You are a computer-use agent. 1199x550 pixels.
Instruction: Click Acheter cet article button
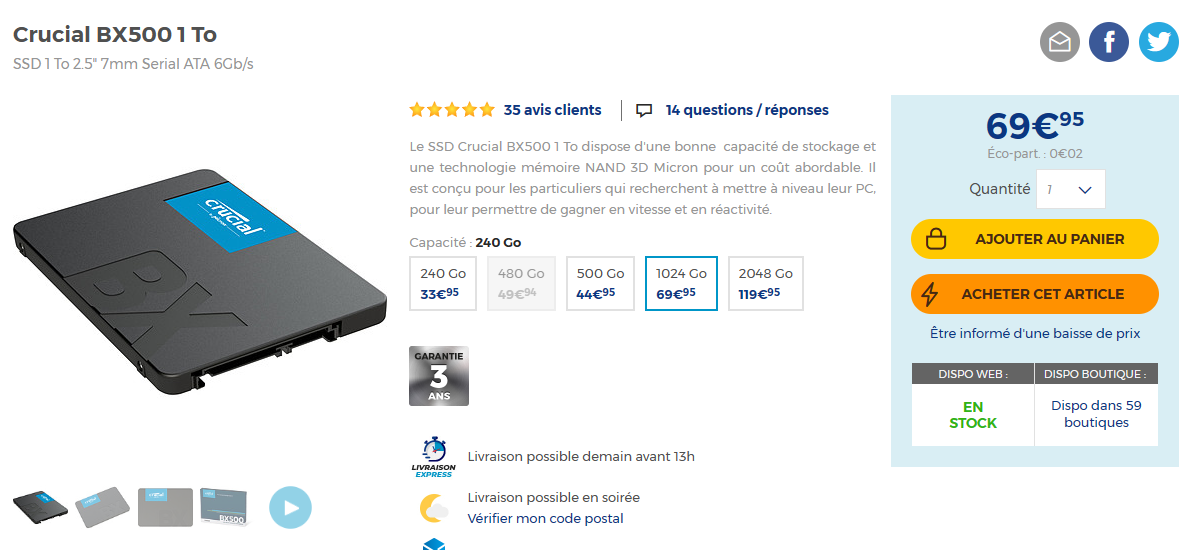coord(1035,294)
